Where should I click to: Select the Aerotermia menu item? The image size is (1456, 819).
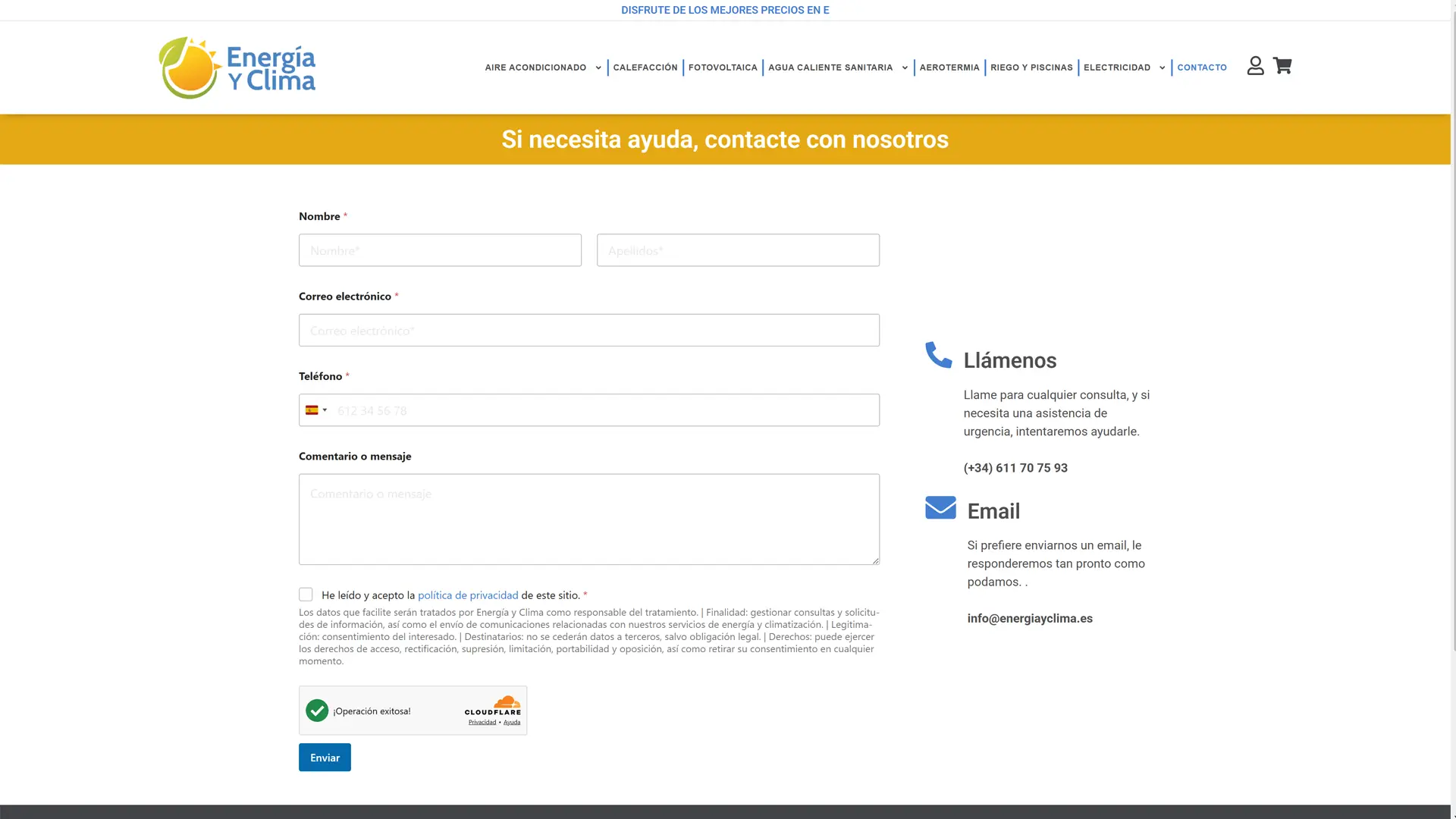(949, 67)
